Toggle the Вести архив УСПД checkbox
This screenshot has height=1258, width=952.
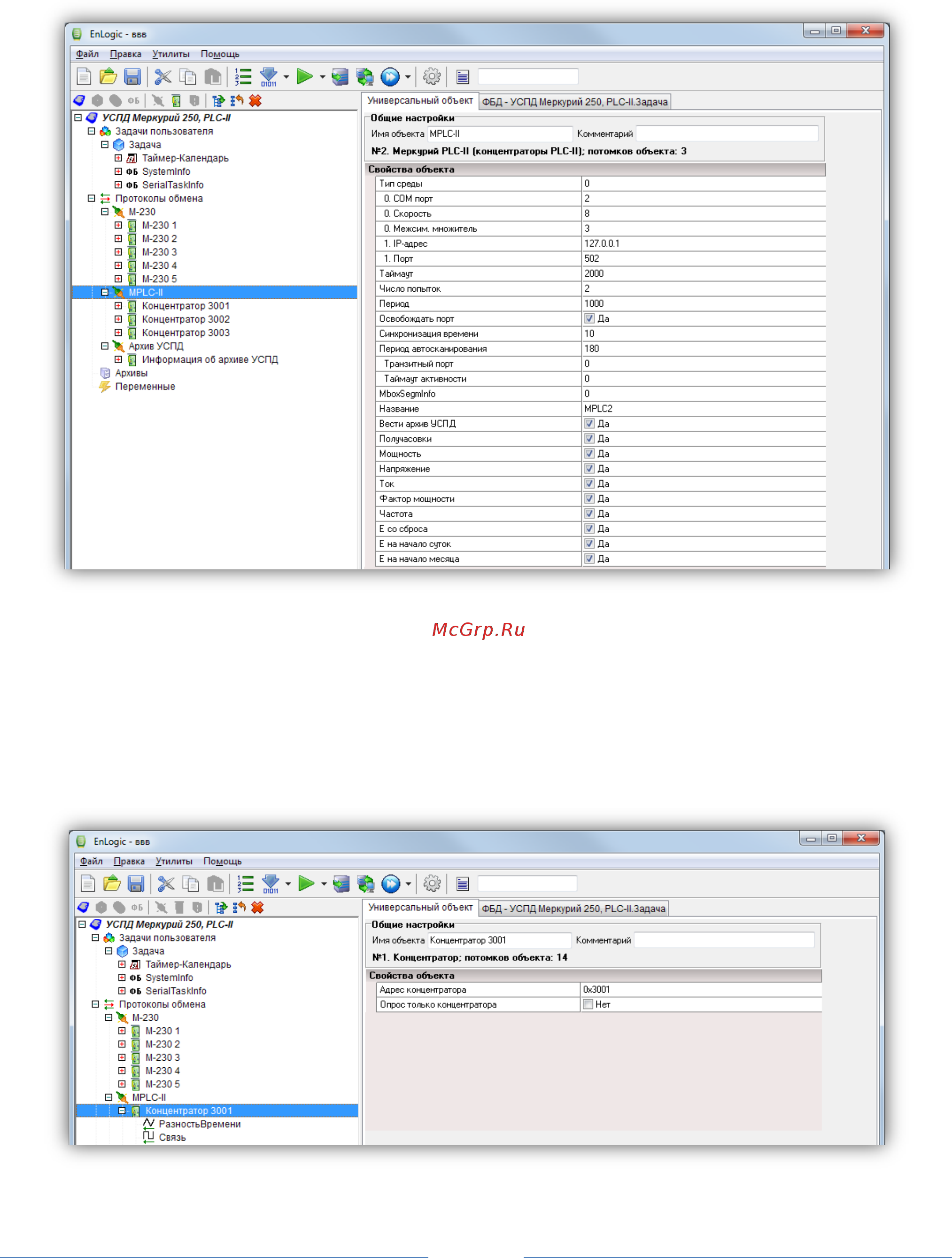pos(589,423)
